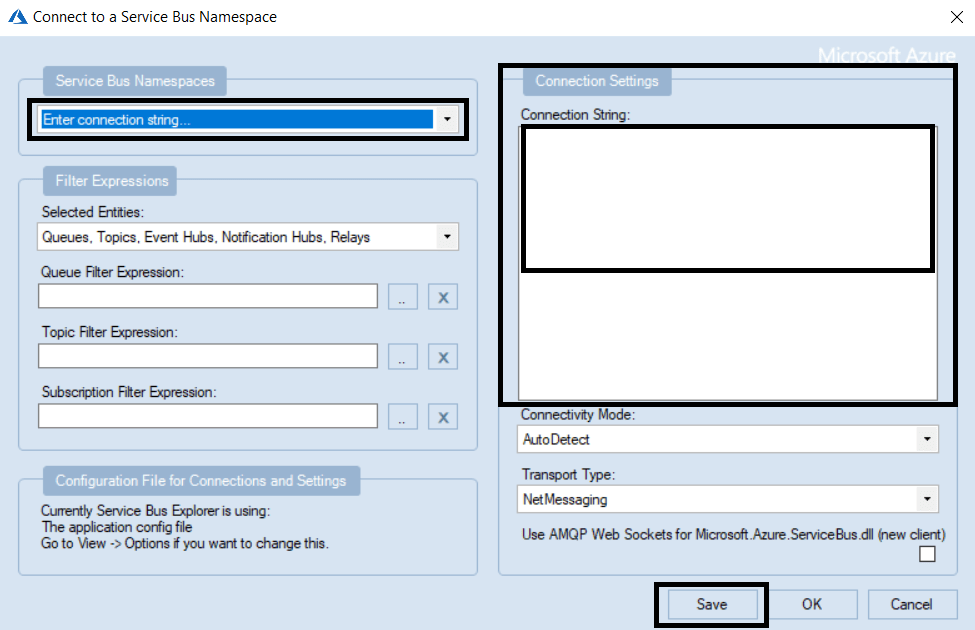Image resolution: width=975 pixels, height=630 pixels.
Task: Select the Subscription Filter Expression field
Action: tap(207, 416)
